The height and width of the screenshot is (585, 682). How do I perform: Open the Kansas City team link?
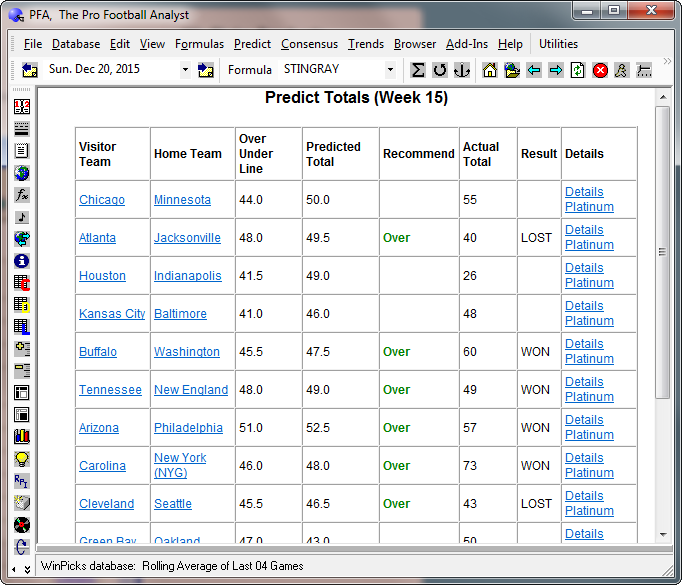click(112, 314)
